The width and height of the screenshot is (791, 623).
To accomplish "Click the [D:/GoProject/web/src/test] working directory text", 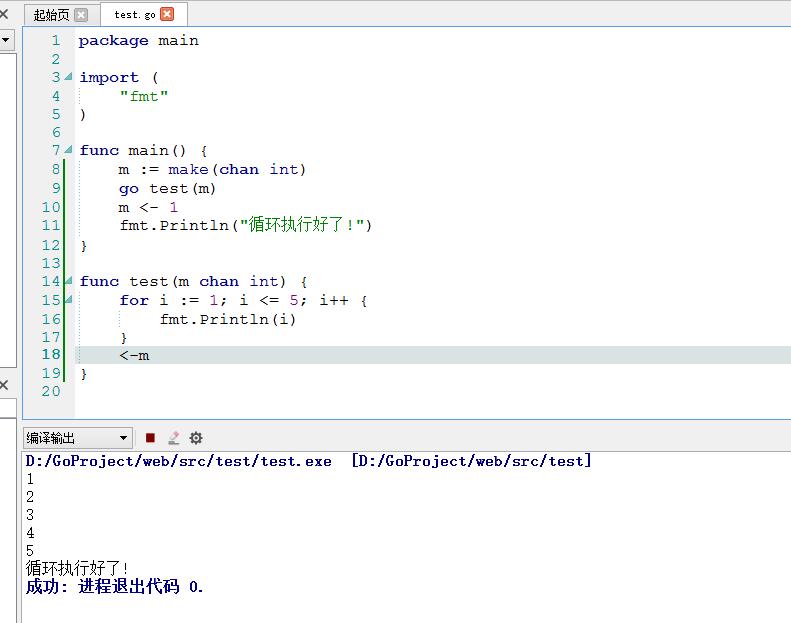I will pyautogui.click(x=471, y=461).
